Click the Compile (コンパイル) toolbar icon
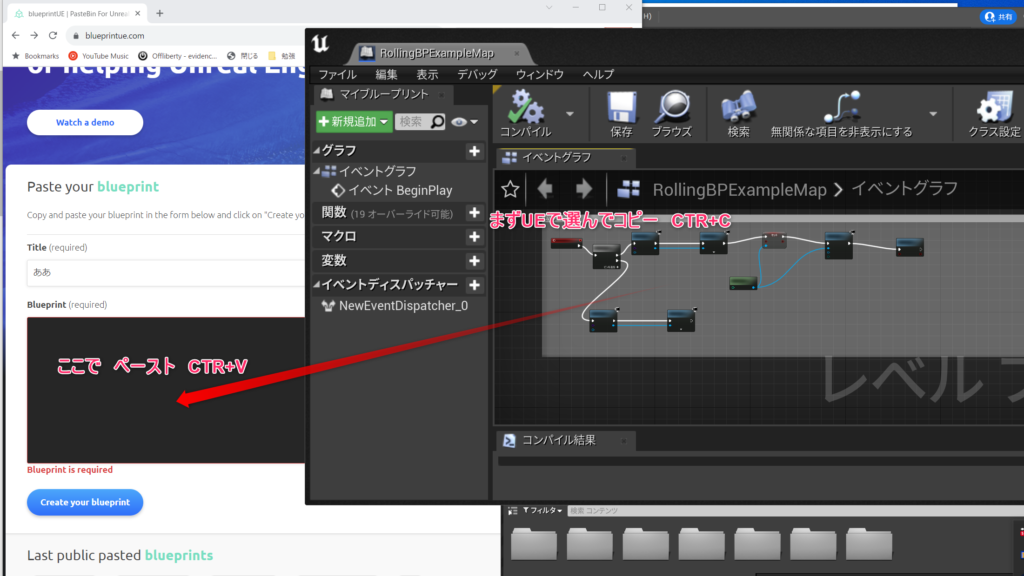1024x576 pixels. click(x=526, y=108)
